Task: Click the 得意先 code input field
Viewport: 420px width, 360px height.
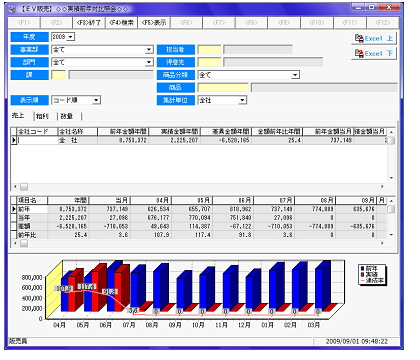Action: [209, 62]
